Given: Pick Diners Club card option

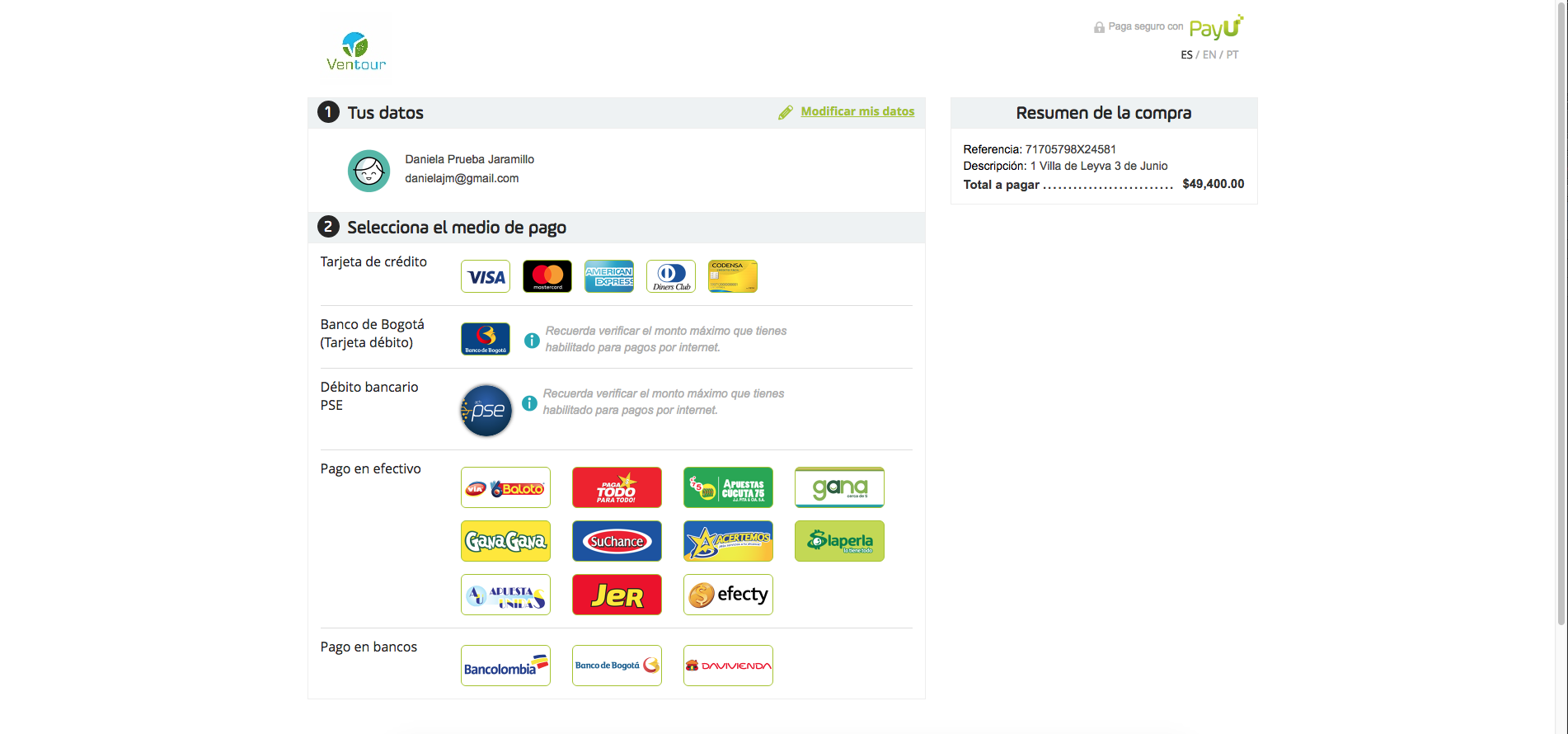Looking at the screenshot, I should pyautogui.click(x=671, y=276).
